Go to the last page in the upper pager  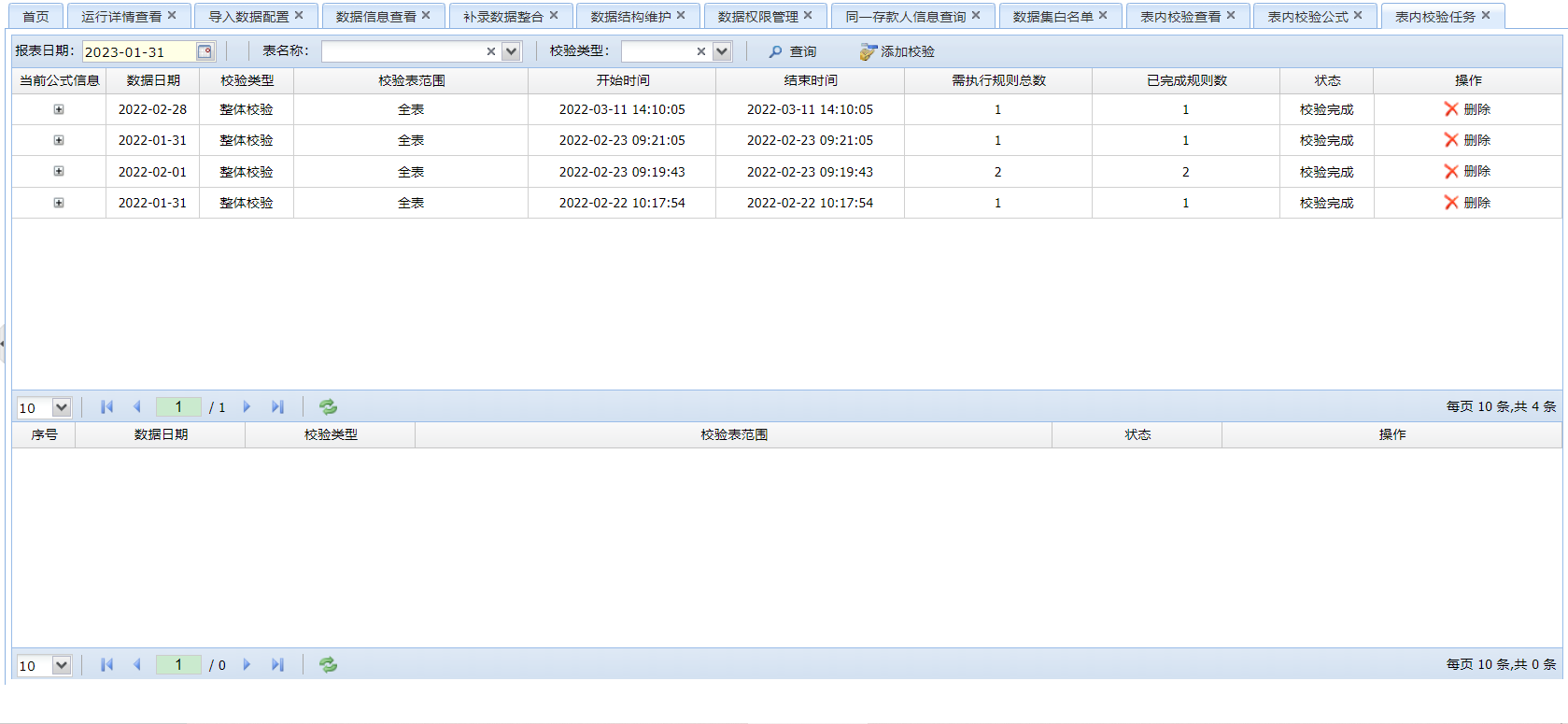(x=277, y=407)
